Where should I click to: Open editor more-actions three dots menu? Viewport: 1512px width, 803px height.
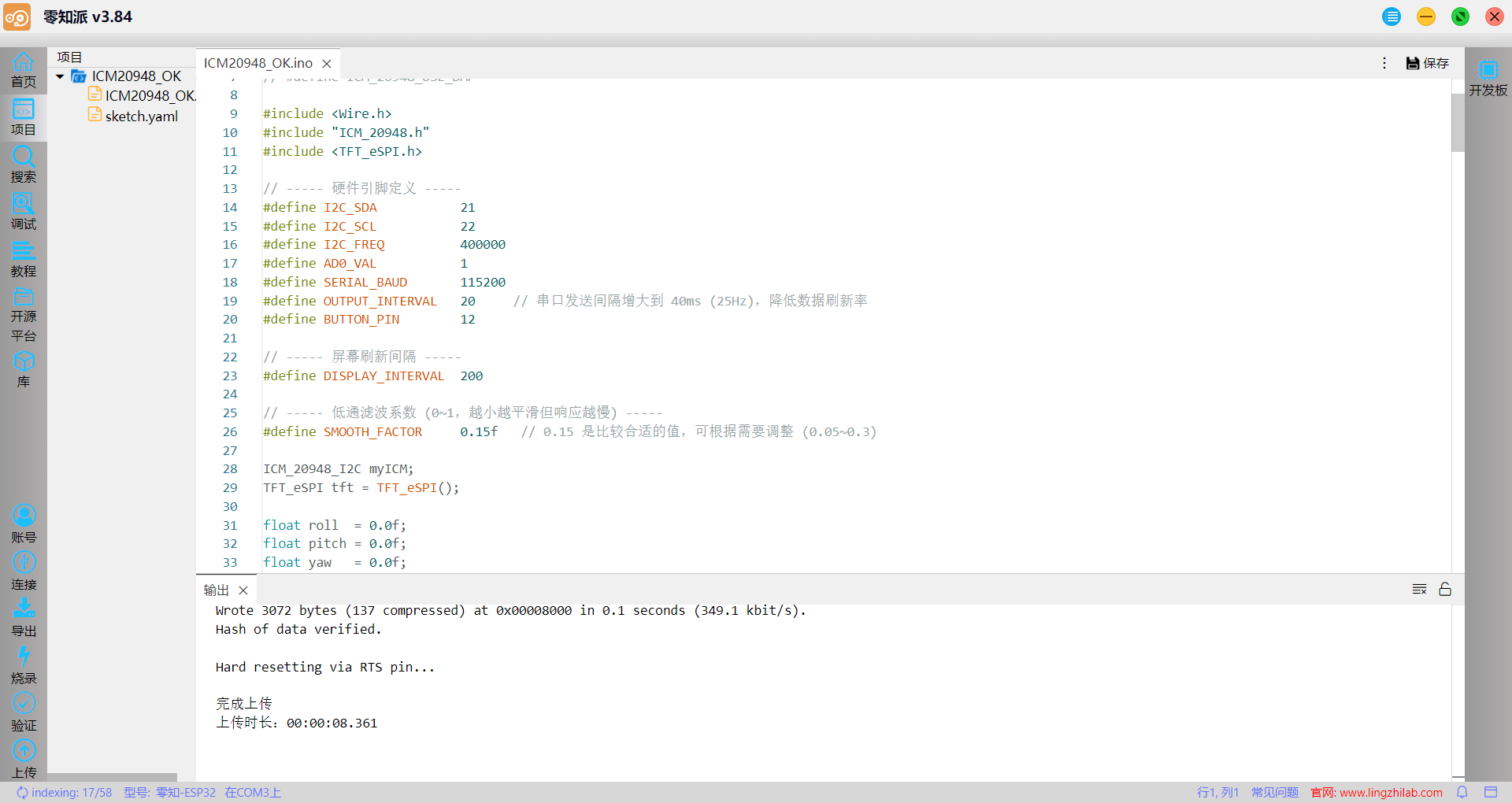[x=1384, y=63]
